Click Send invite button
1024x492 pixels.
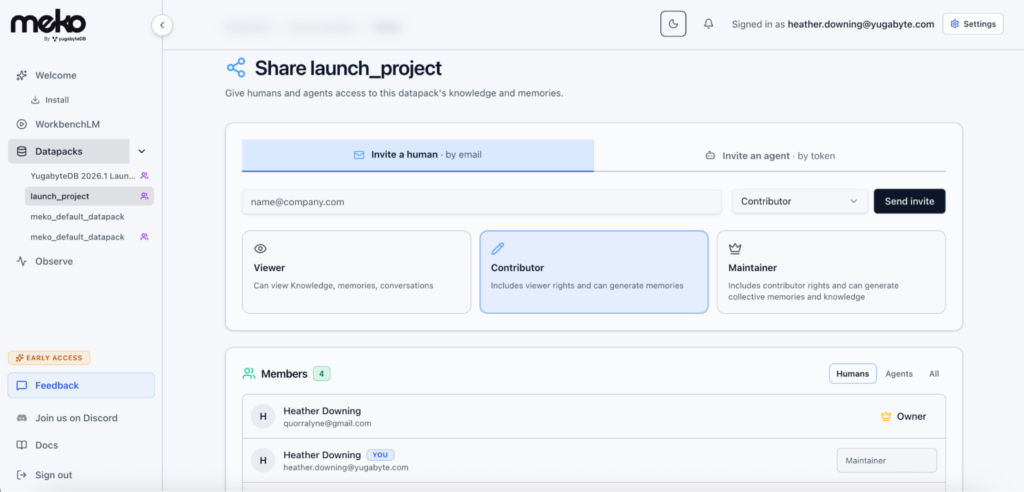pyautogui.click(x=909, y=201)
